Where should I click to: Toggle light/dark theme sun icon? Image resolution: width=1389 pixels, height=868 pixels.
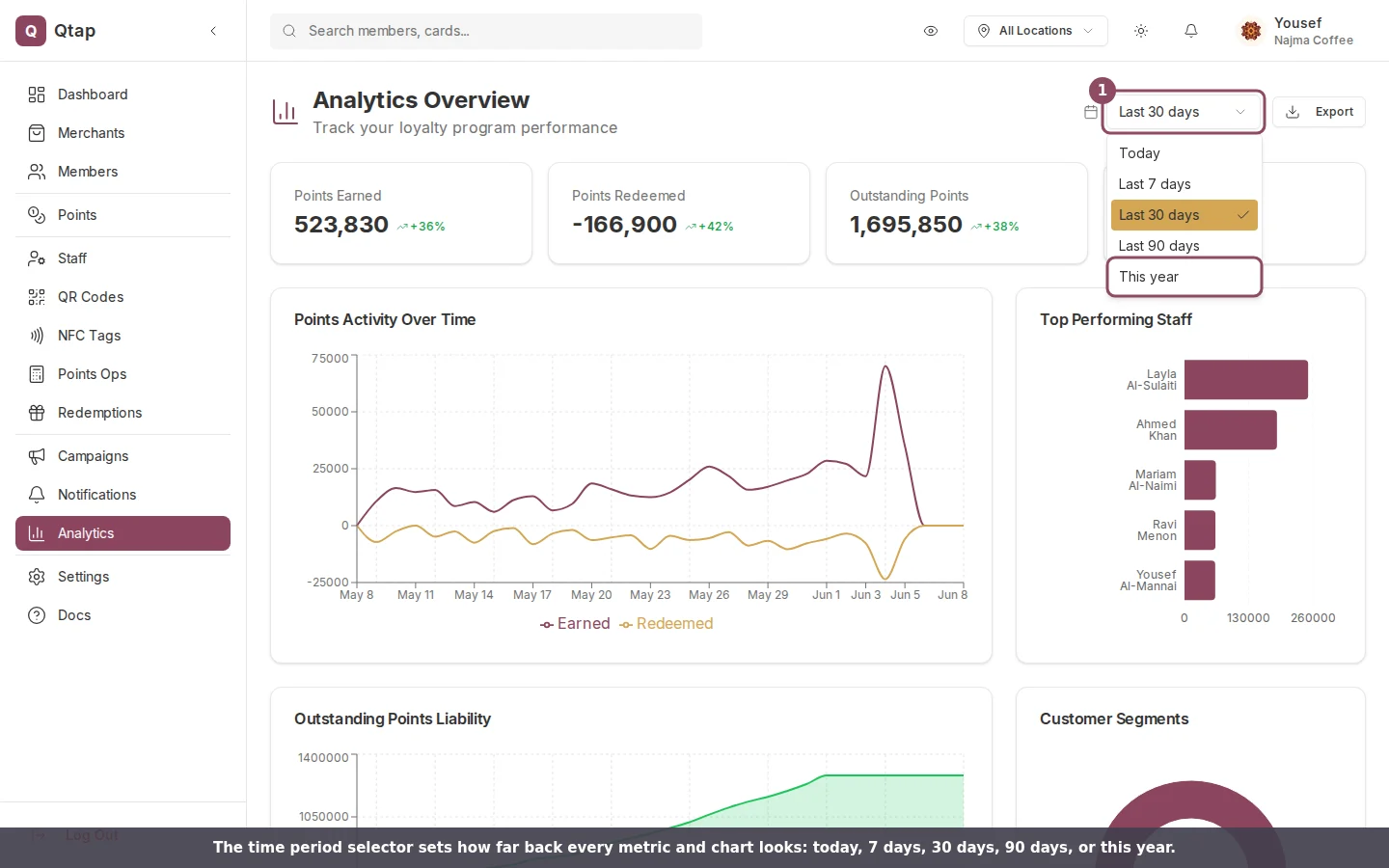pos(1141,31)
